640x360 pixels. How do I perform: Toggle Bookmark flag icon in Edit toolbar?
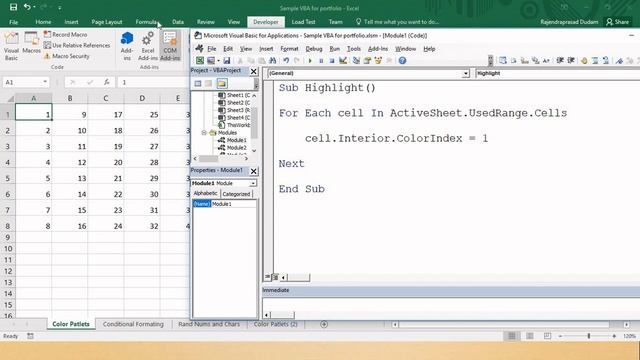(x=620, y=61)
